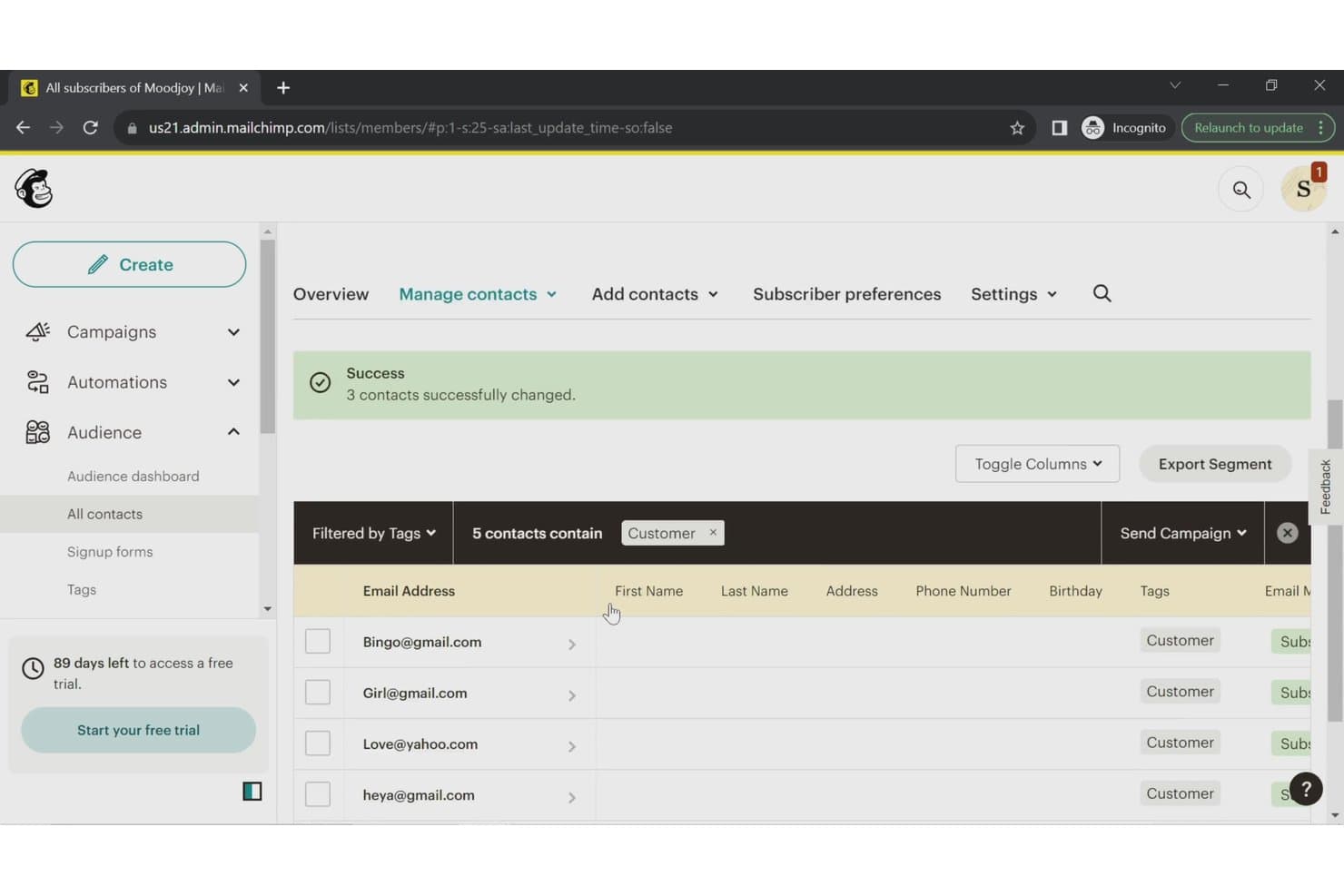Select the checkbox for Love@yahoo.com
This screenshot has width=1344, height=896.
coord(318,743)
